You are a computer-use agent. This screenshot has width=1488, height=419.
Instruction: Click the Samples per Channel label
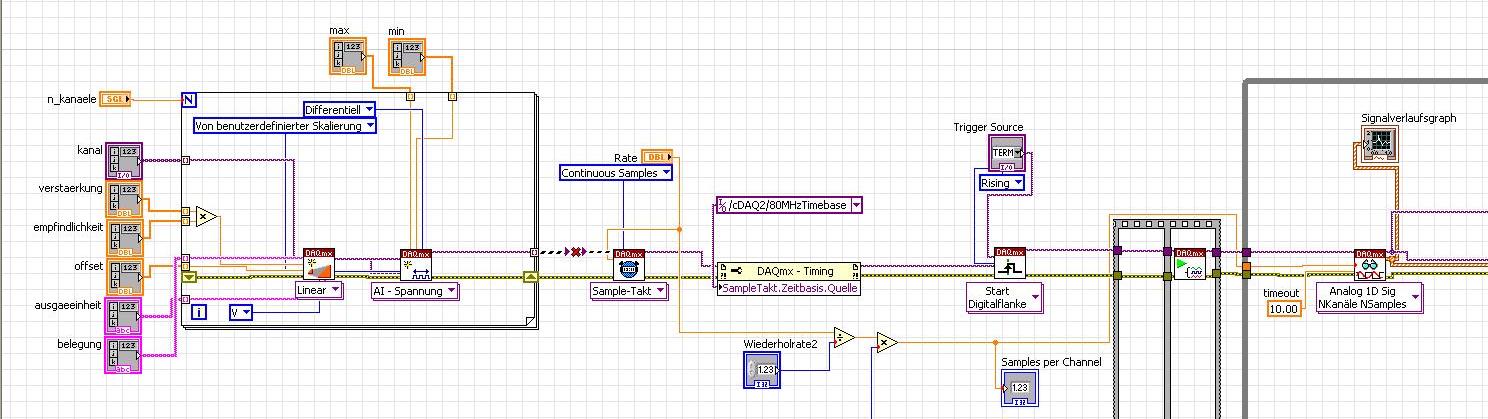point(1051,362)
